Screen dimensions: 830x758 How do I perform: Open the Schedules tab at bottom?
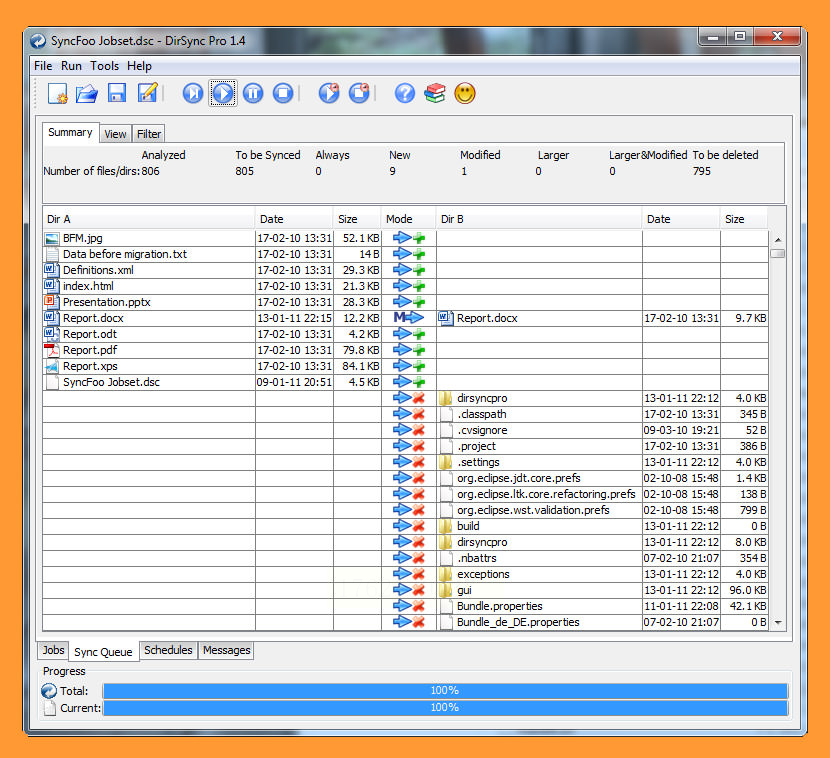[168, 650]
